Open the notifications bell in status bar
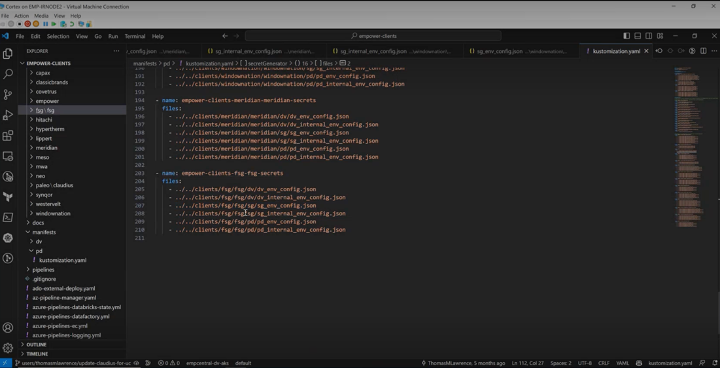 [x=714, y=363]
